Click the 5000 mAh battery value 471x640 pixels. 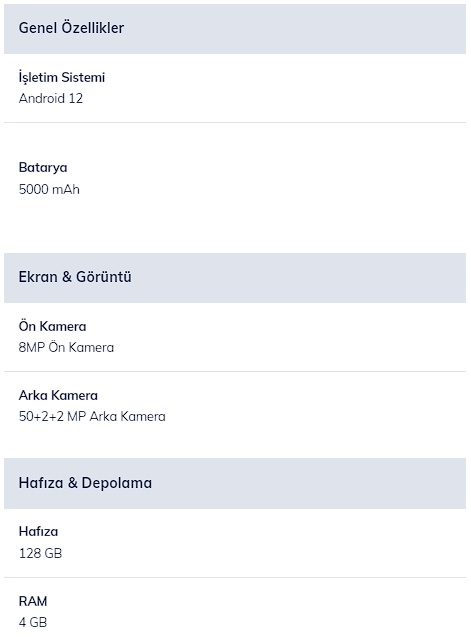coord(49,189)
